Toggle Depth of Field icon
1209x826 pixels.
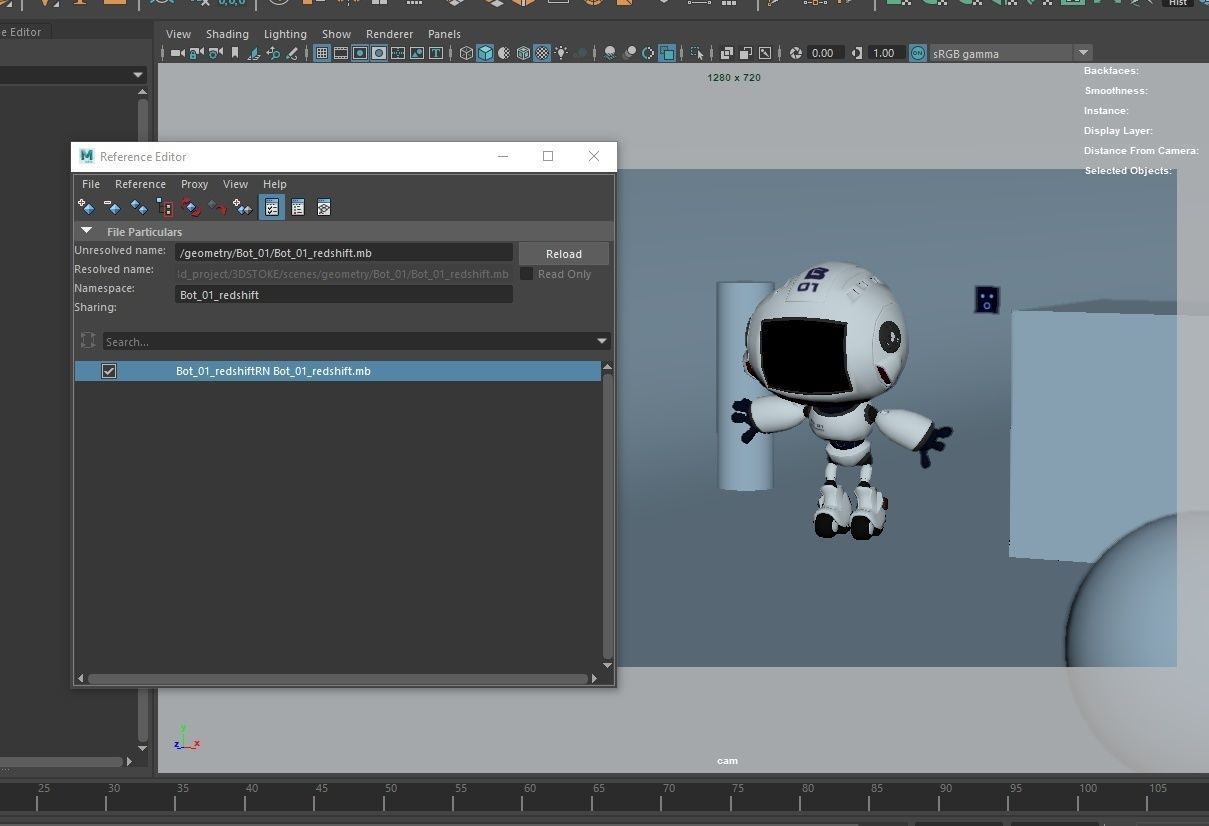pos(667,53)
